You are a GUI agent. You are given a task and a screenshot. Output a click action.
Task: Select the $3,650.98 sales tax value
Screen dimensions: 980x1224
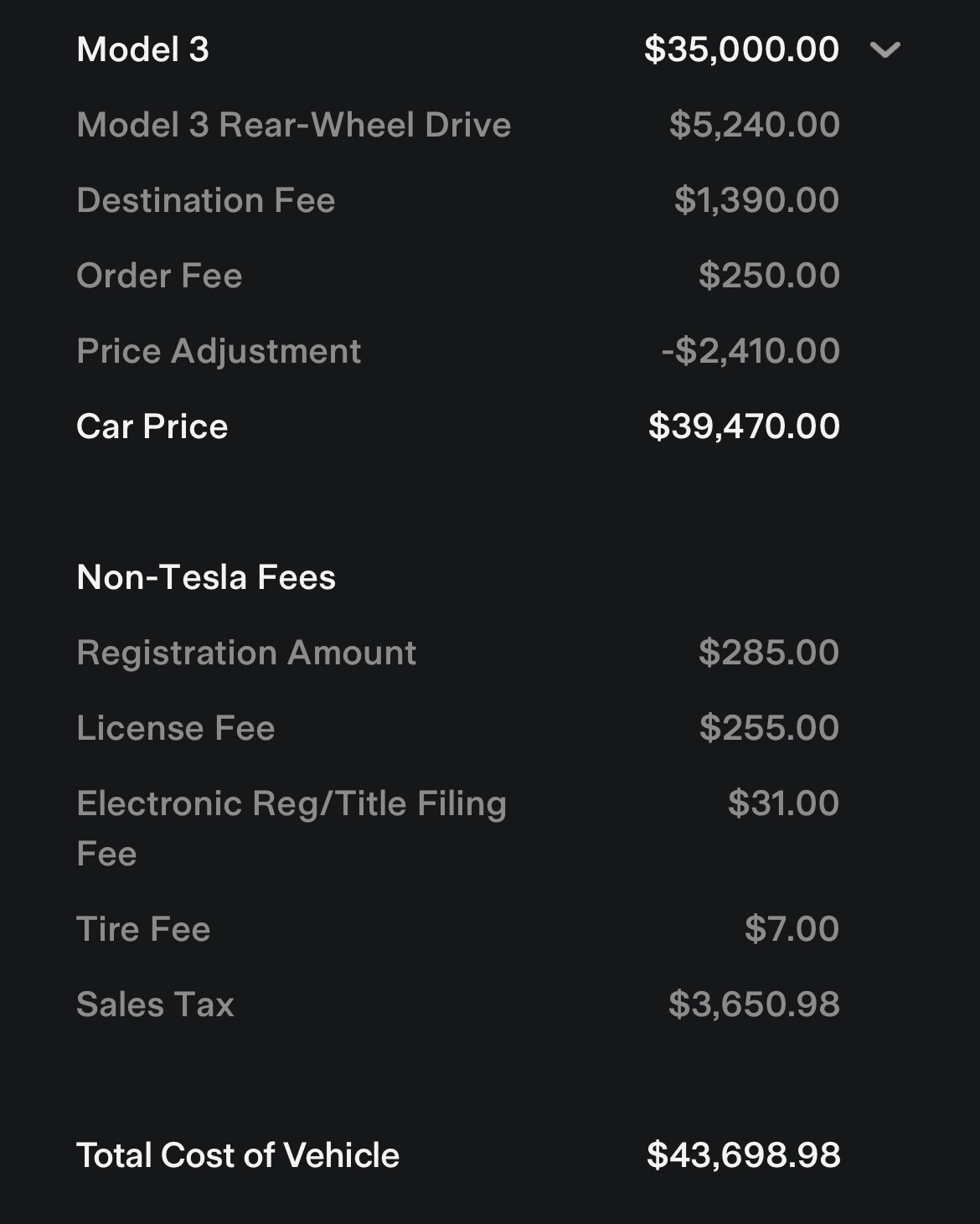(x=753, y=1005)
